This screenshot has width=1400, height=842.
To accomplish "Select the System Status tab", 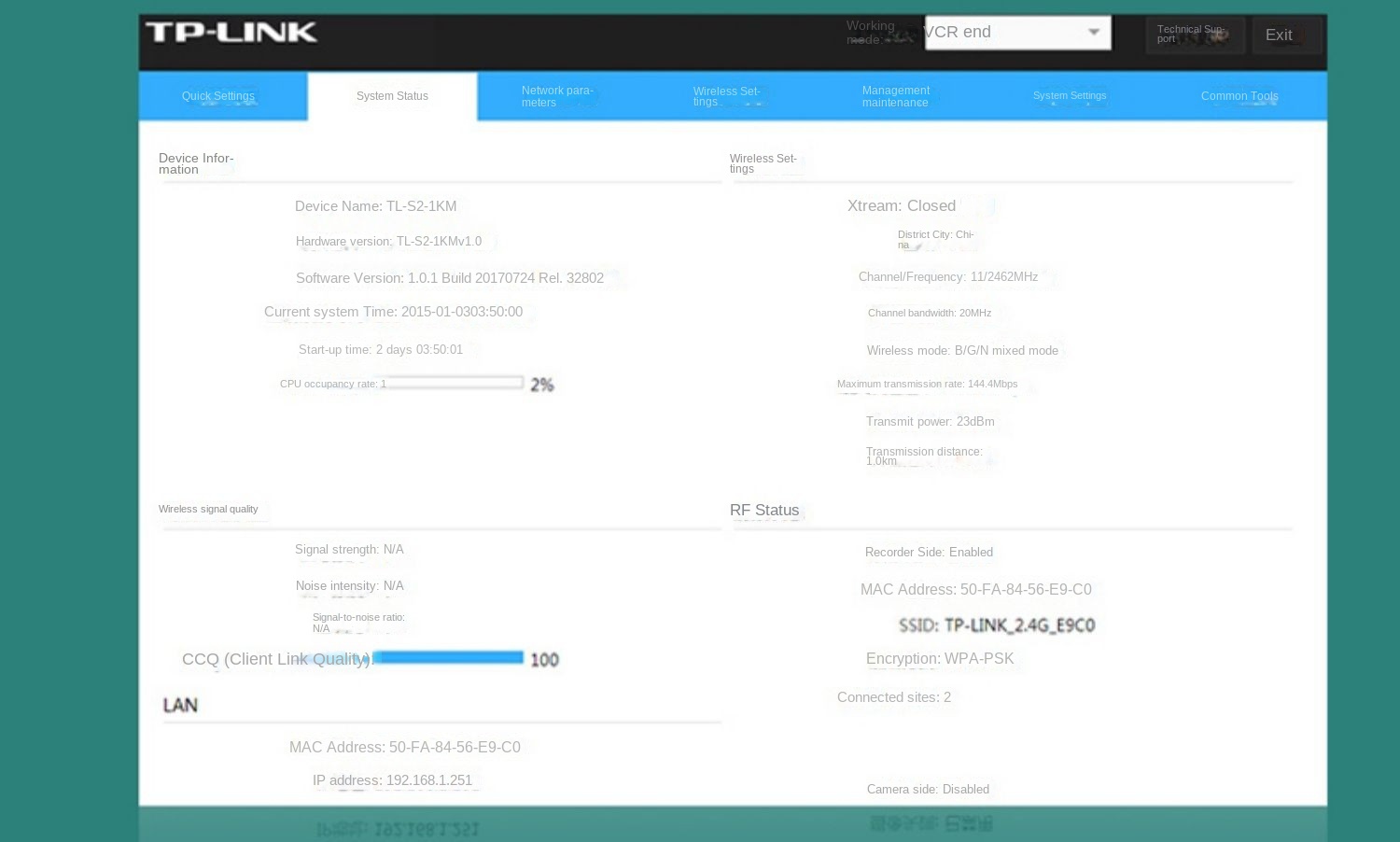I will tap(392, 96).
